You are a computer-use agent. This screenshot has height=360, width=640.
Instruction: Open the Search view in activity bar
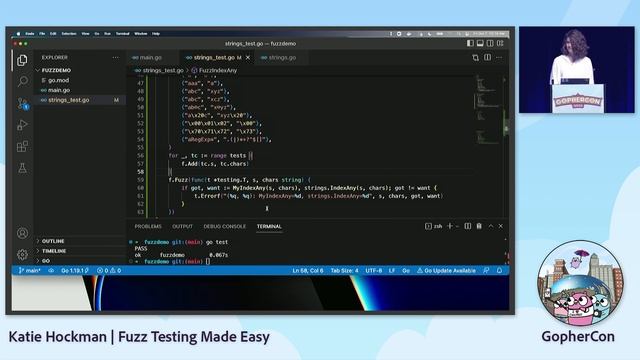[22, 81]
